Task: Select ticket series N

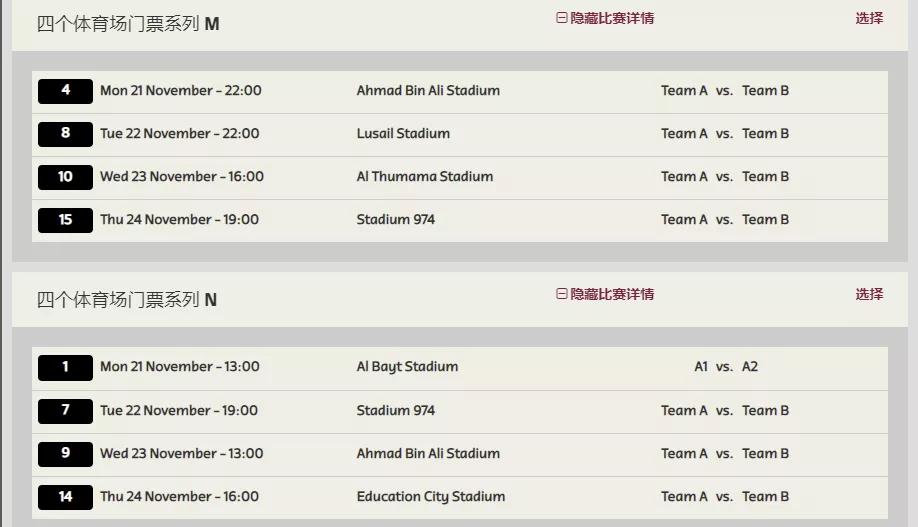Action: click(x=869, y=294)
